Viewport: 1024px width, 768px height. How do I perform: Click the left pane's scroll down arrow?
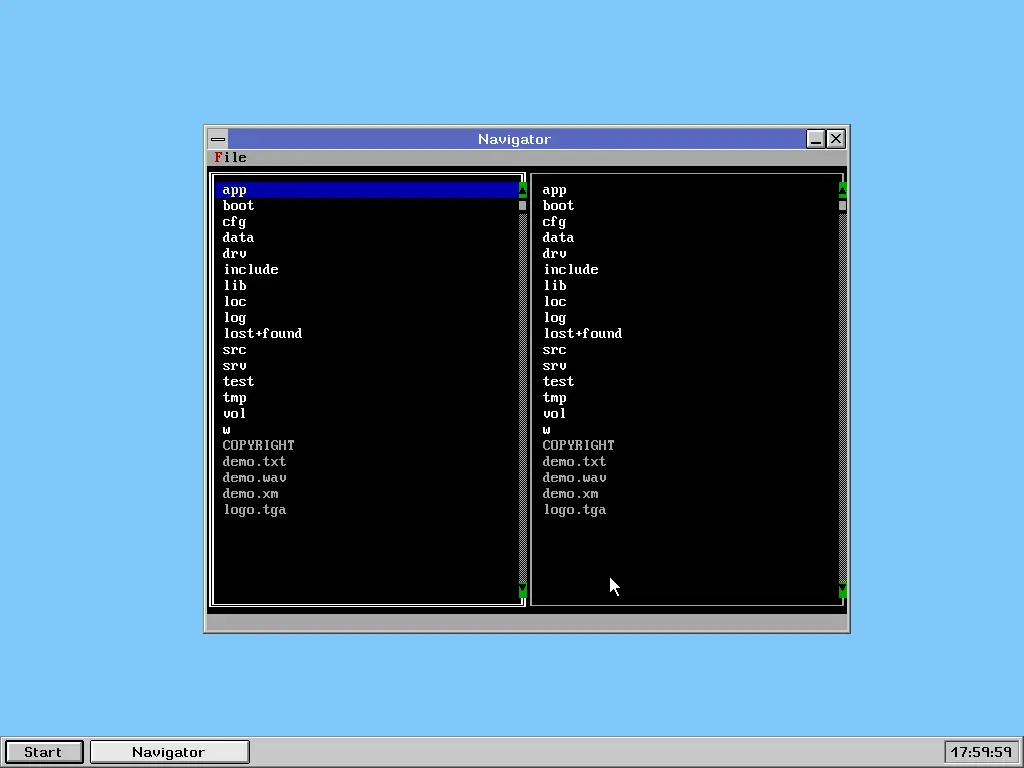point(522,592)
